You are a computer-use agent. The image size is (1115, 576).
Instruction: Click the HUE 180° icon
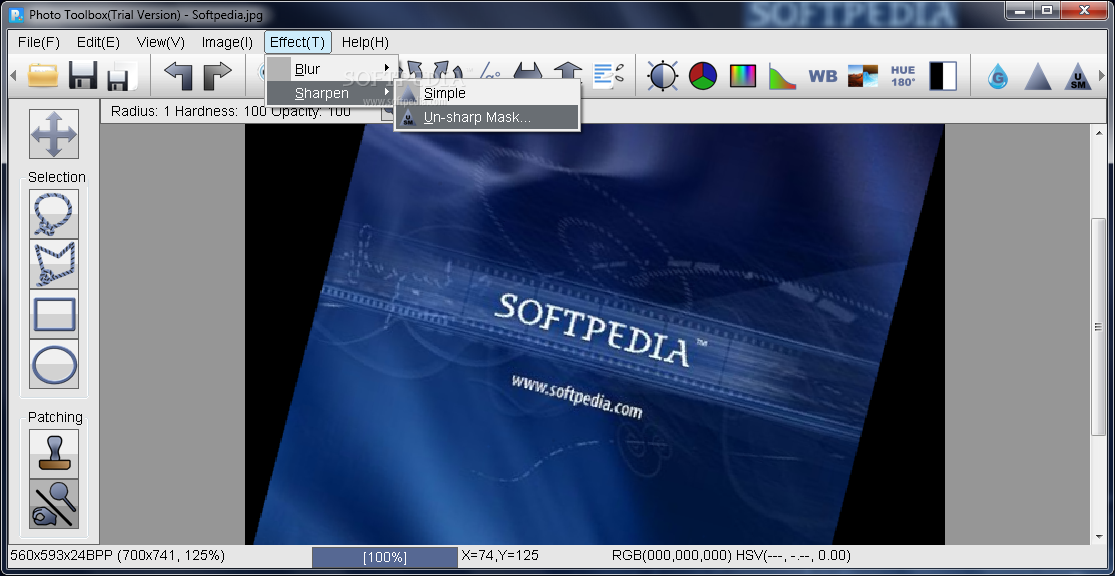tap(902, 75)
